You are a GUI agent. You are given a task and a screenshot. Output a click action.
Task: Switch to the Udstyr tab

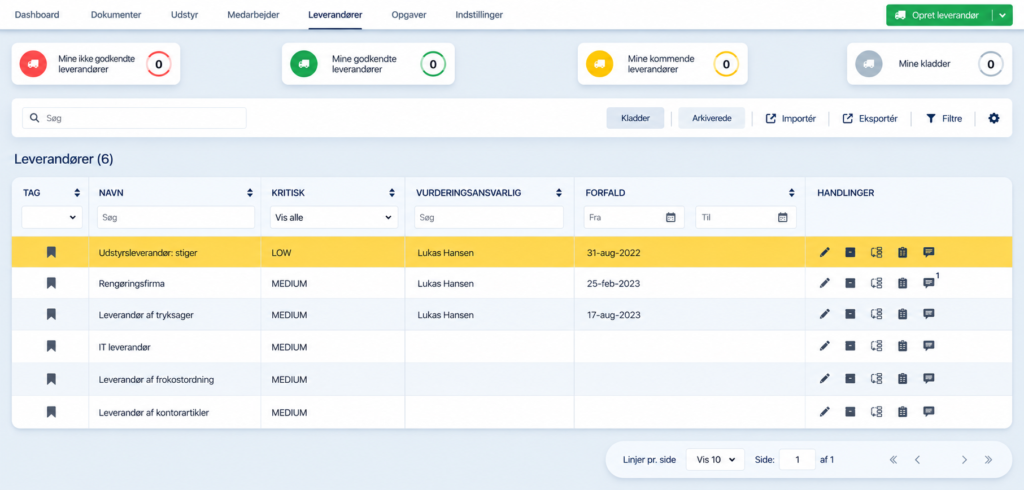click(185, 14)
